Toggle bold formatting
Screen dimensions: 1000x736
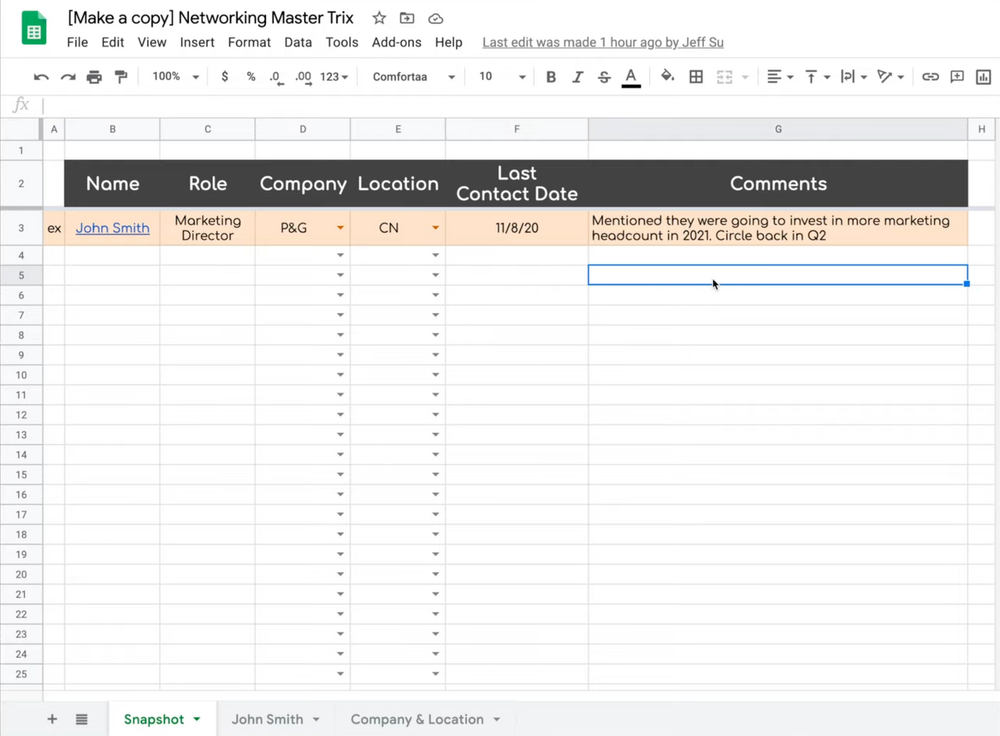[x=551, y=77]
